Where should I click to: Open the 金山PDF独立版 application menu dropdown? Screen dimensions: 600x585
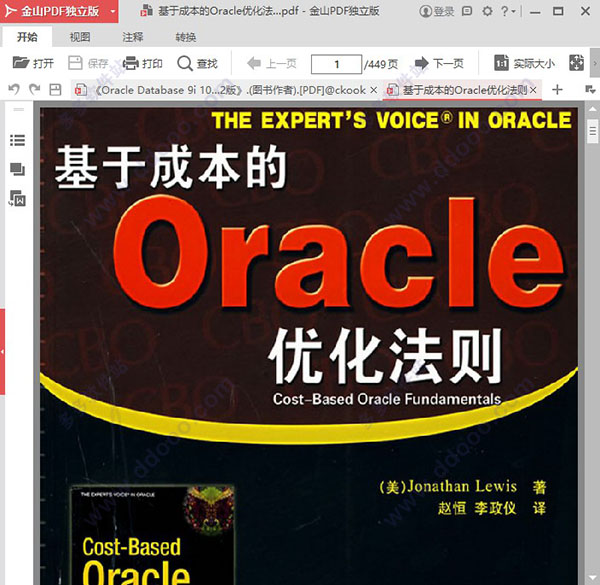pyautogui.click(x=112, y=11)
